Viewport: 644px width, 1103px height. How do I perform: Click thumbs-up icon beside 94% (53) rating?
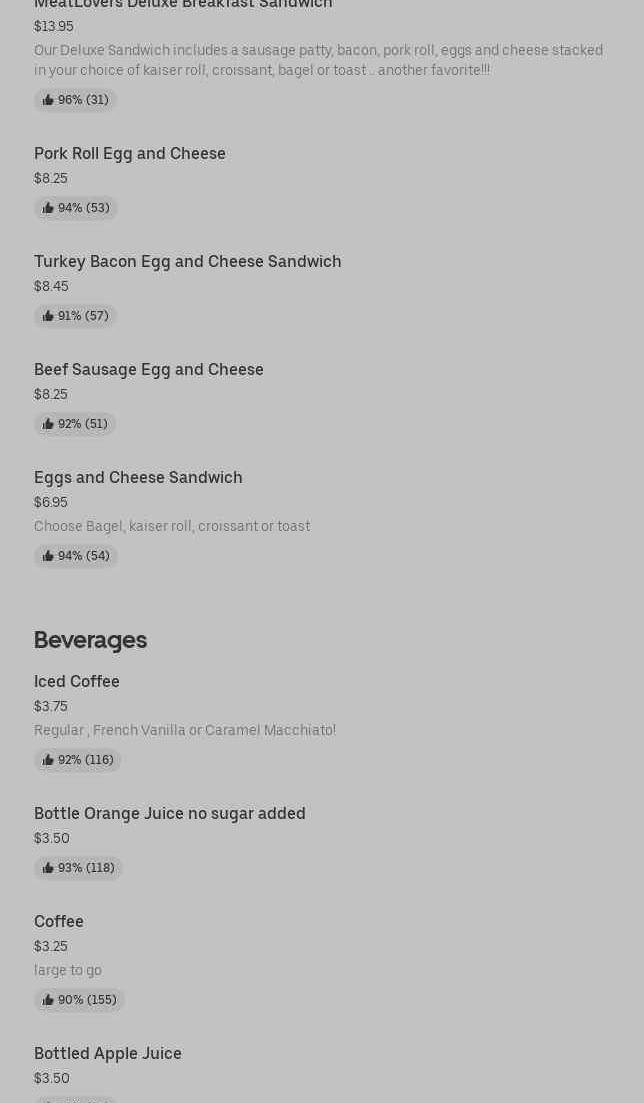coord(48,208)
